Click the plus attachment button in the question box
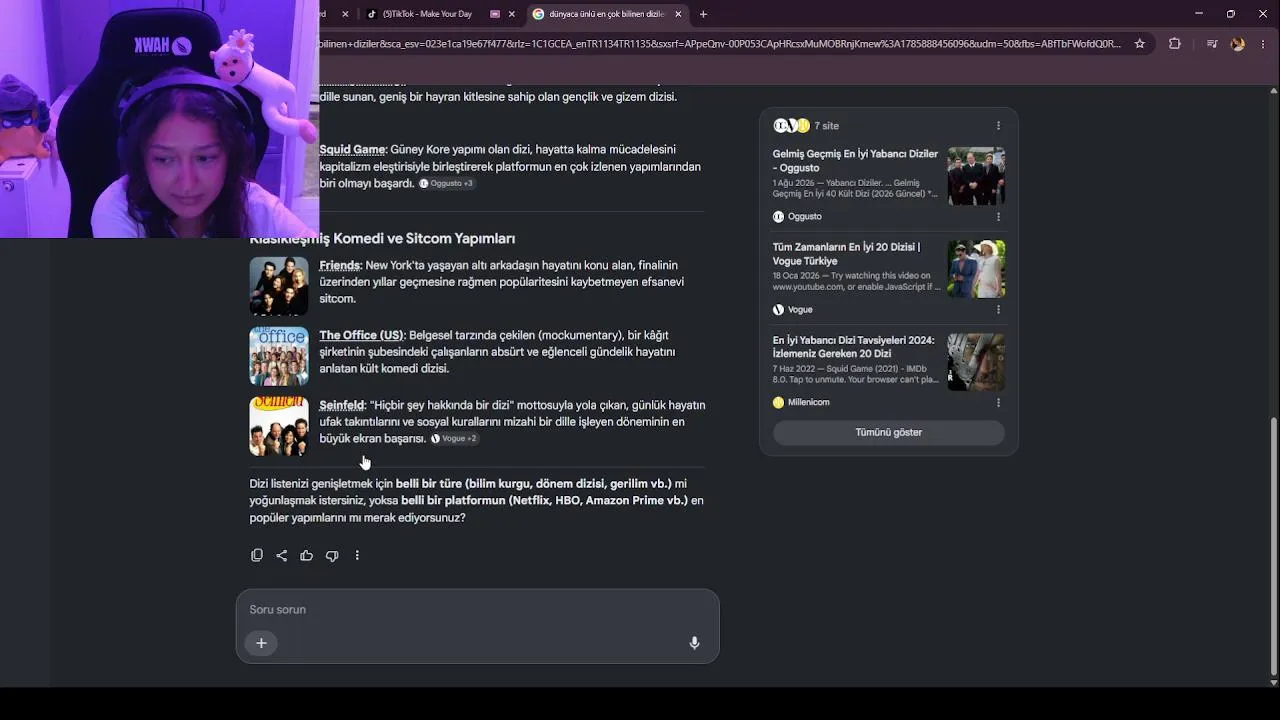 pos(261,643)
